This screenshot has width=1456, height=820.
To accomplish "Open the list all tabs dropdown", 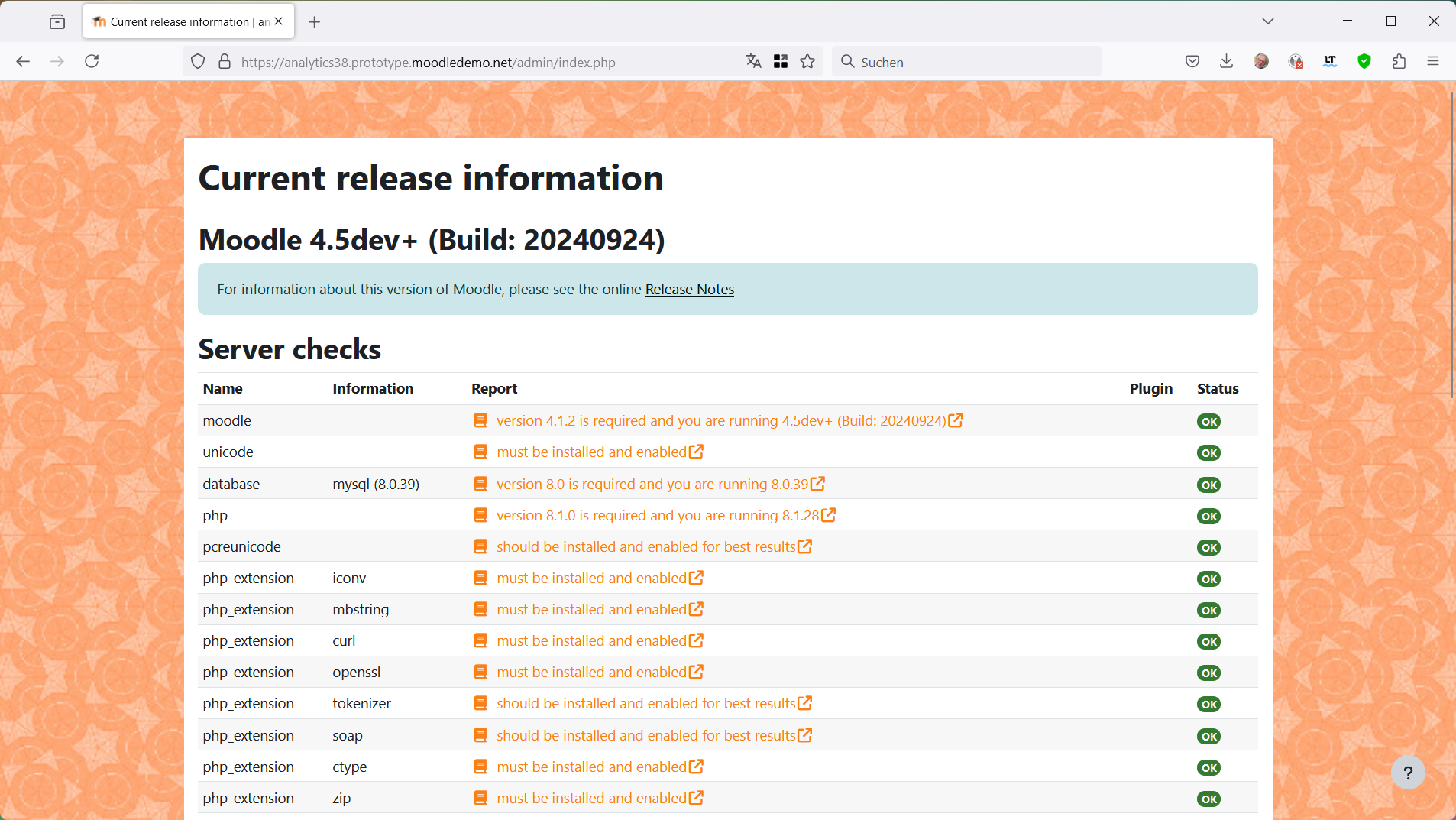I will pos(1268,21).
